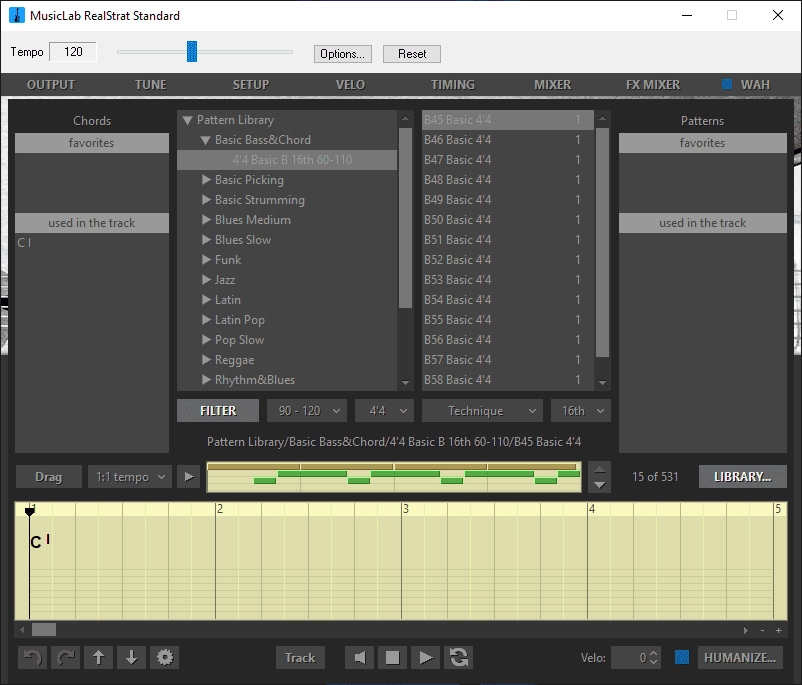Click the Track button
Screen dimensions: 802x685
pos(300,657)
